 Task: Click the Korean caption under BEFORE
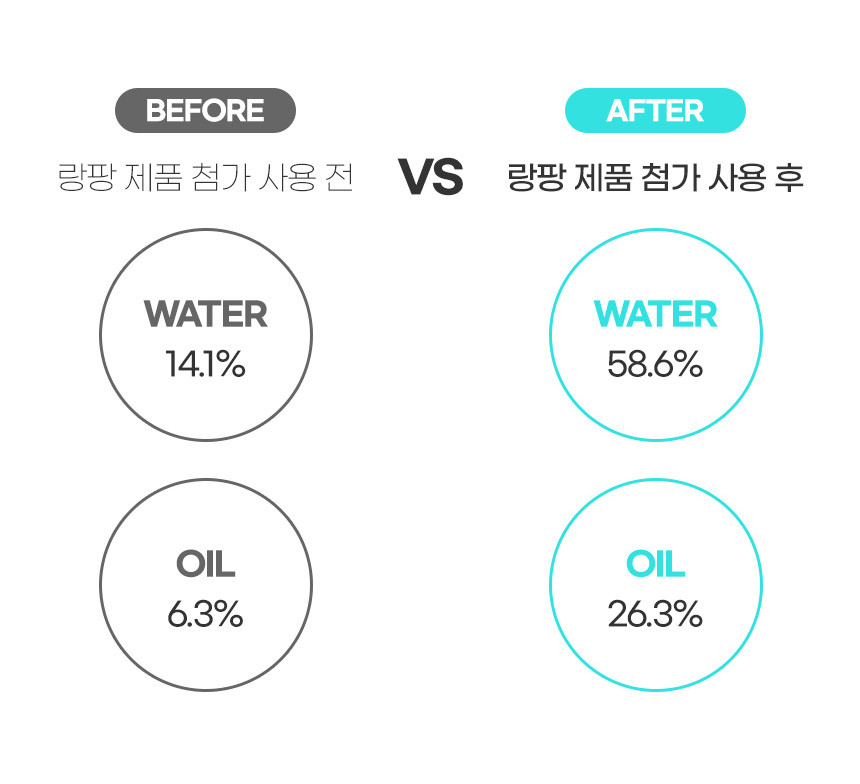tap(206, 177)
